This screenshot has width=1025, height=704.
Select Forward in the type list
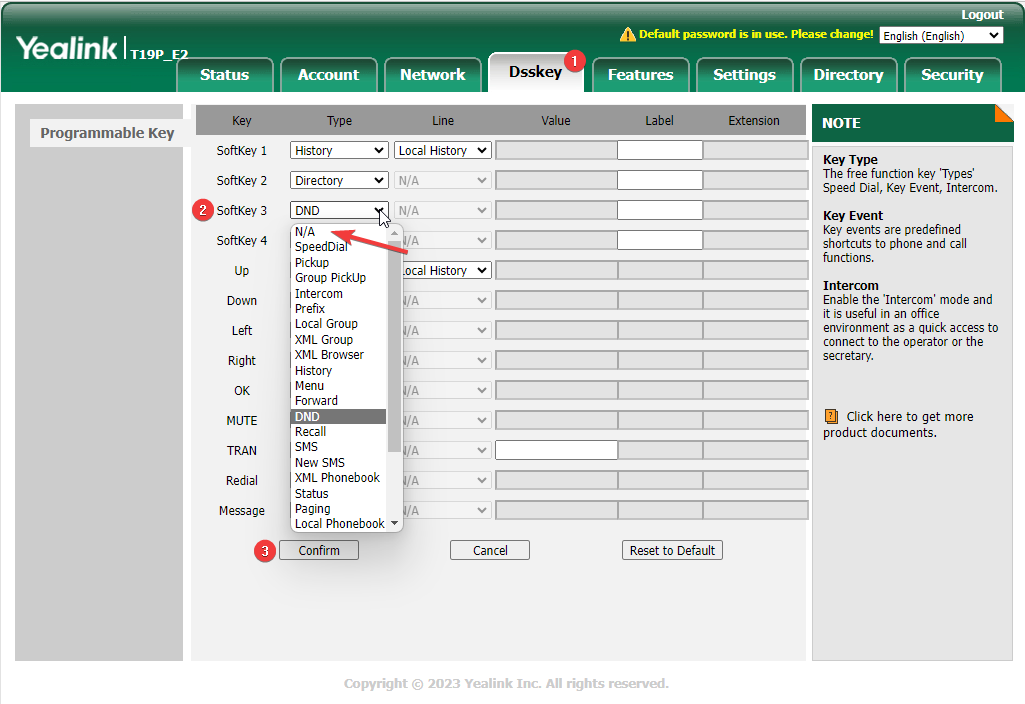click(x=316, y=401)
